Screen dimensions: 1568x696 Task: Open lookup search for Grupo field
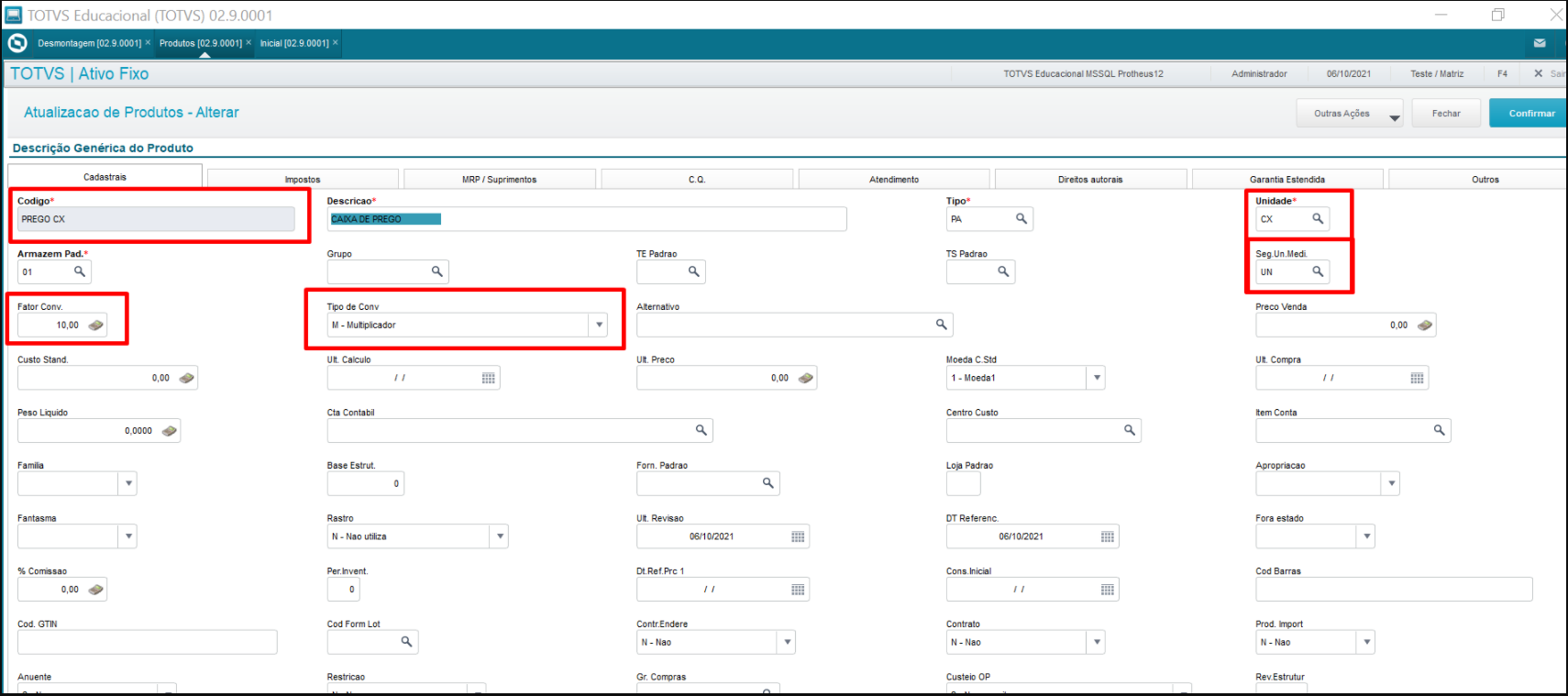click(437, 271)
